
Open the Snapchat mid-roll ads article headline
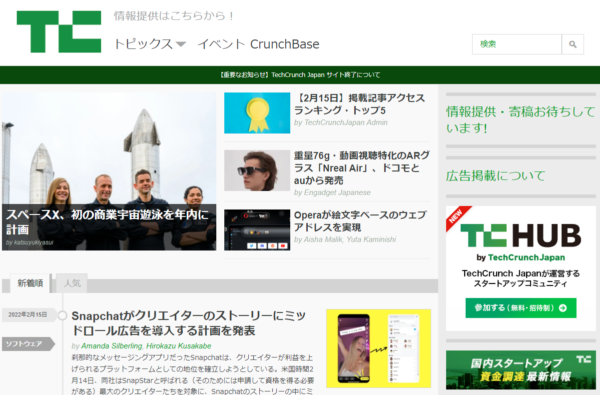[188, 323]
